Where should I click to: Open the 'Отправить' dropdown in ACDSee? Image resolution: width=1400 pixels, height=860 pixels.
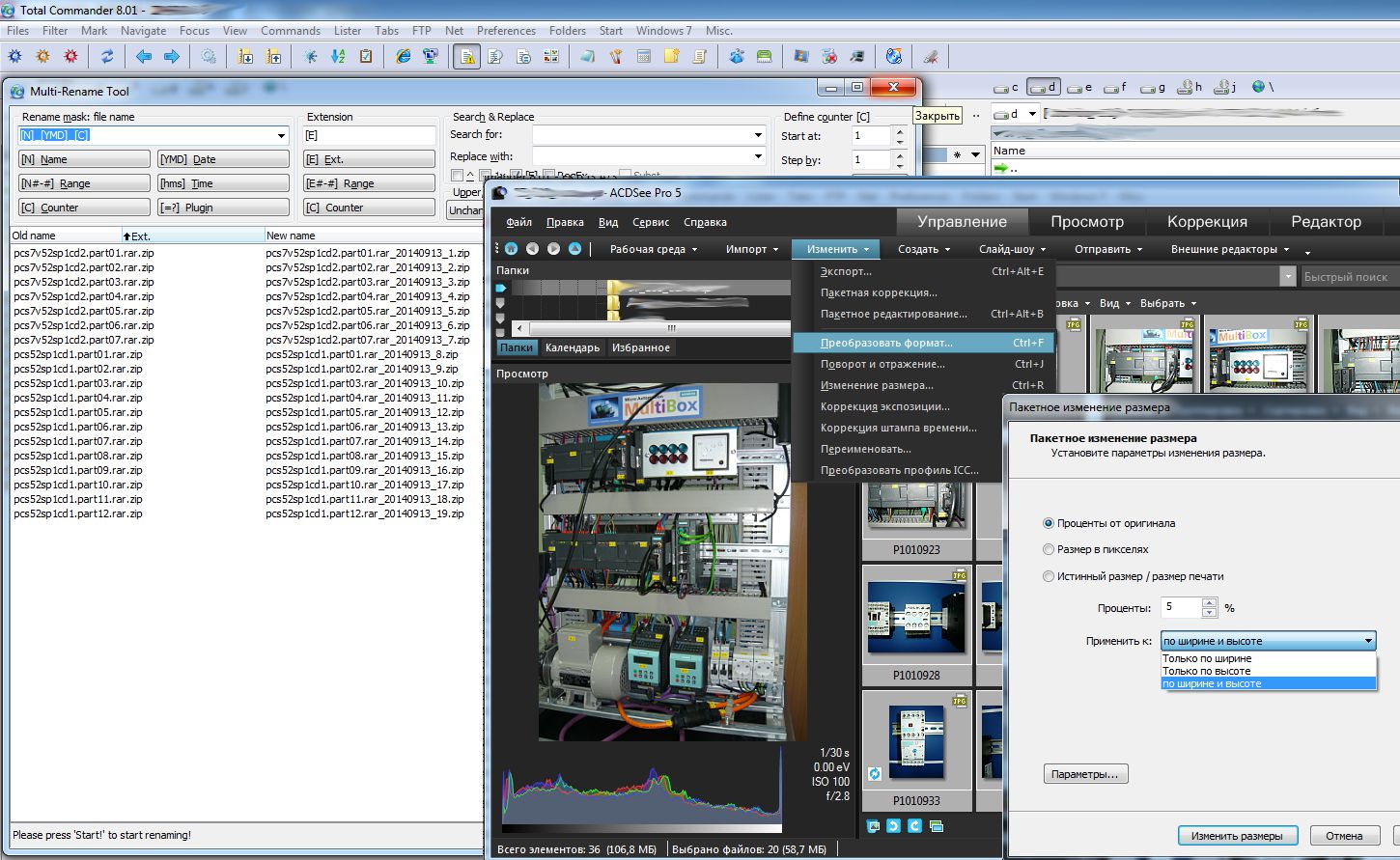coord(1108,249)
